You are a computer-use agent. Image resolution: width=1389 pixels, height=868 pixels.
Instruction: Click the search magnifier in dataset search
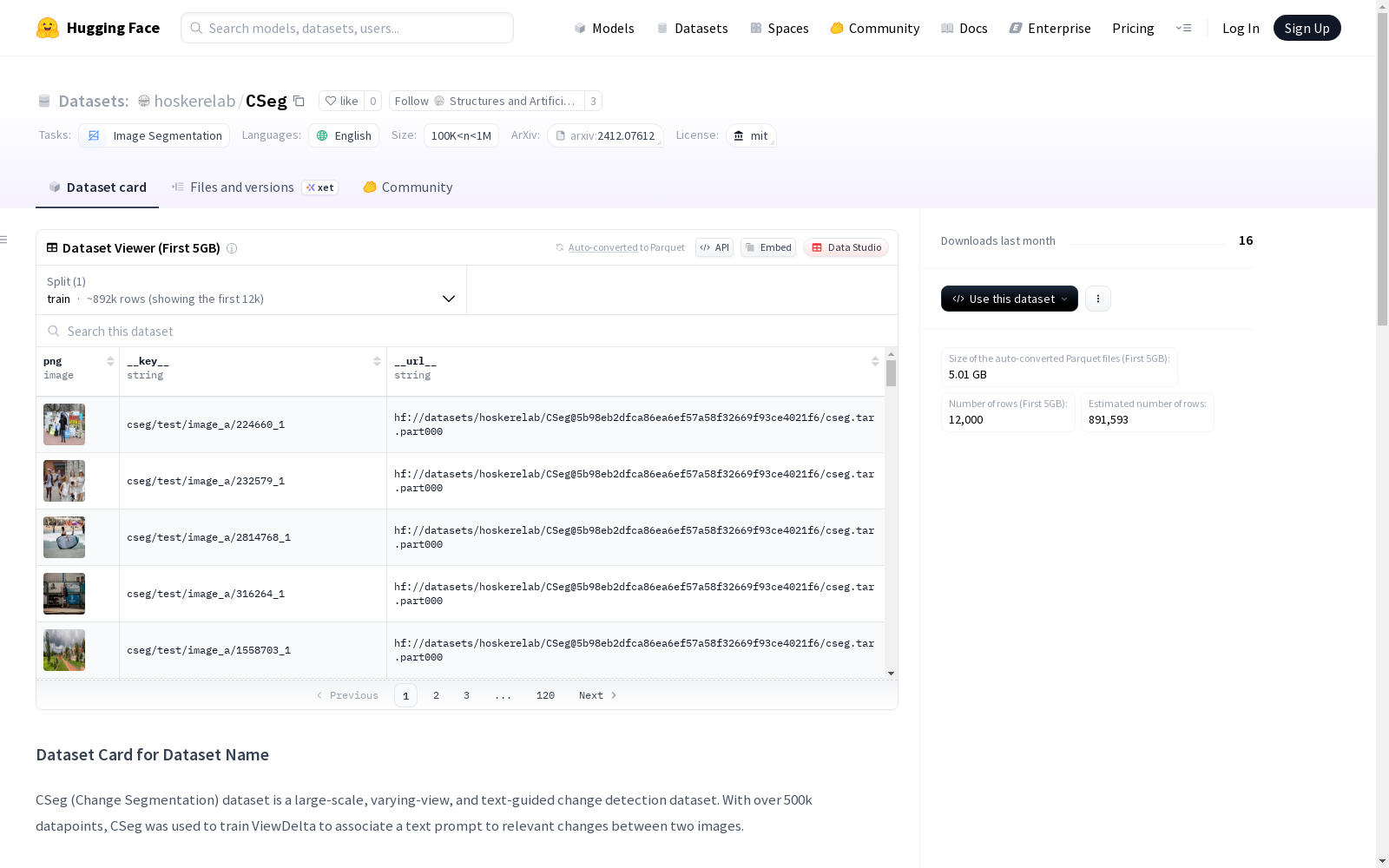pyautogui.click(x=54, y=331)
